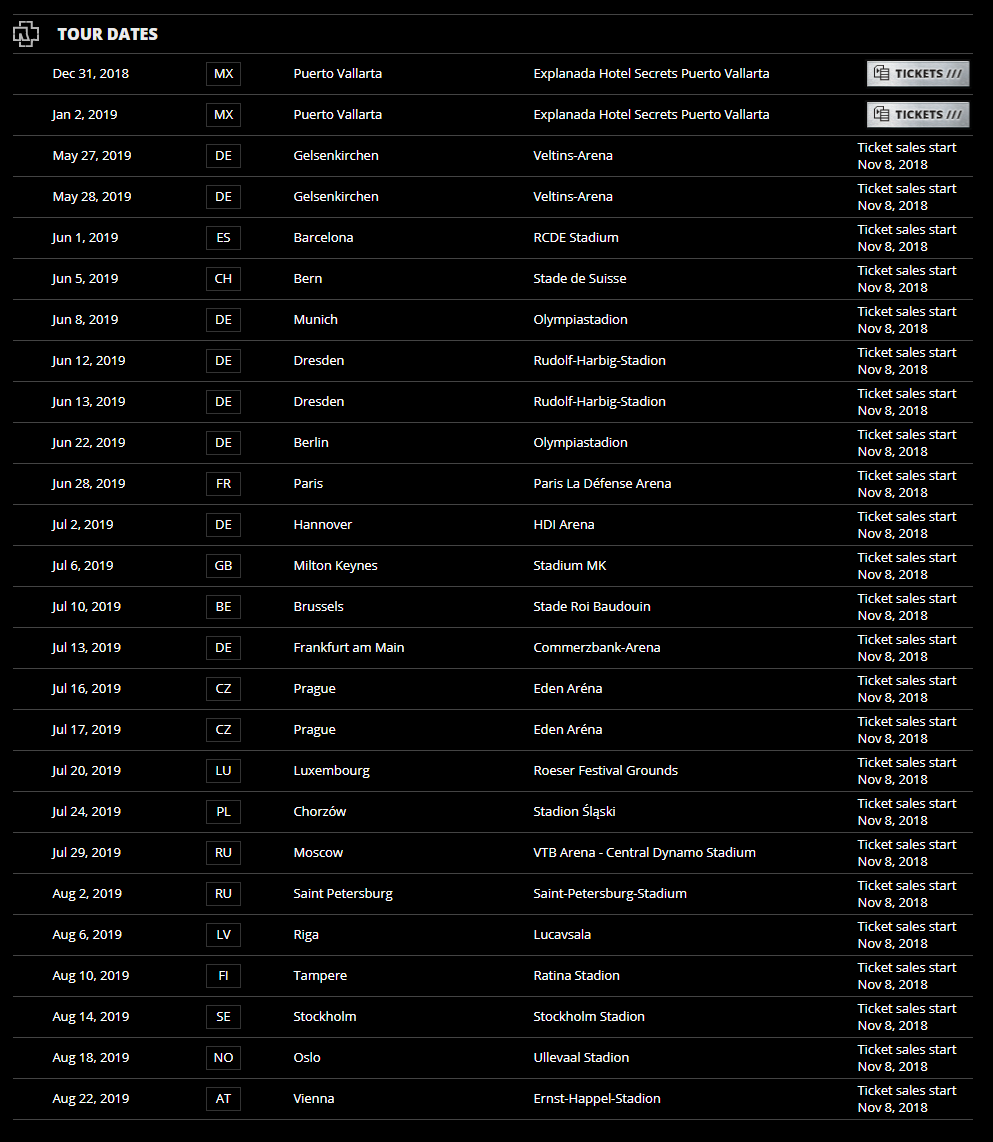Select the LU country badge for Luxembourg
The width and height of the screenshot is (993, 1142).
click(x=223, y=771)
